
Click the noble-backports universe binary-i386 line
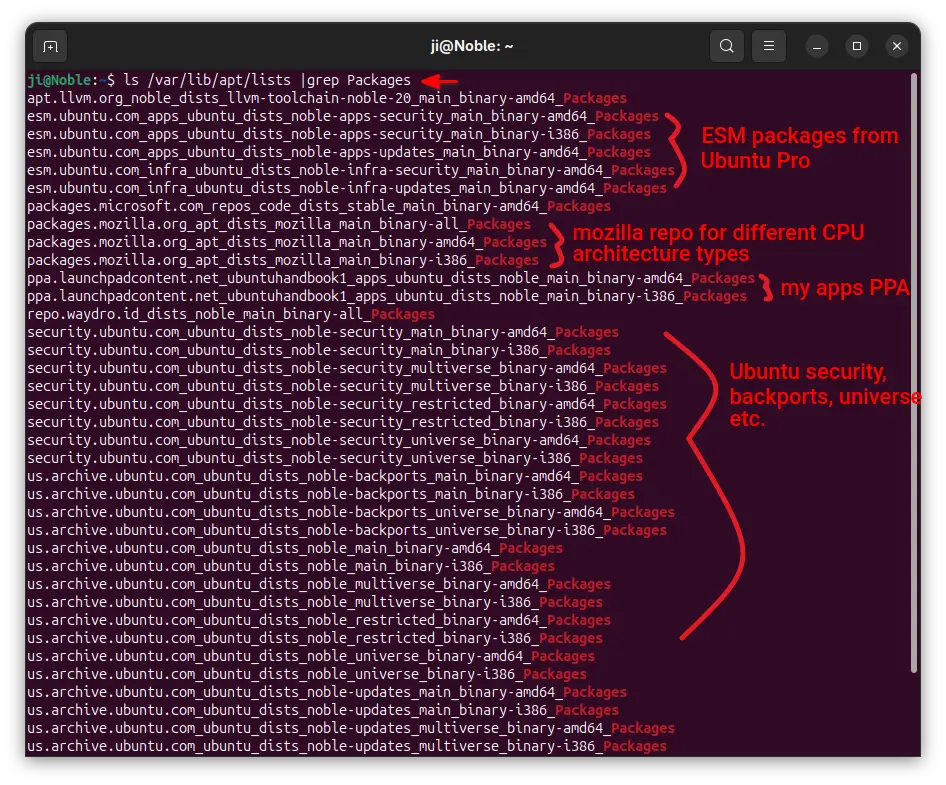click(x=347, y=530)
